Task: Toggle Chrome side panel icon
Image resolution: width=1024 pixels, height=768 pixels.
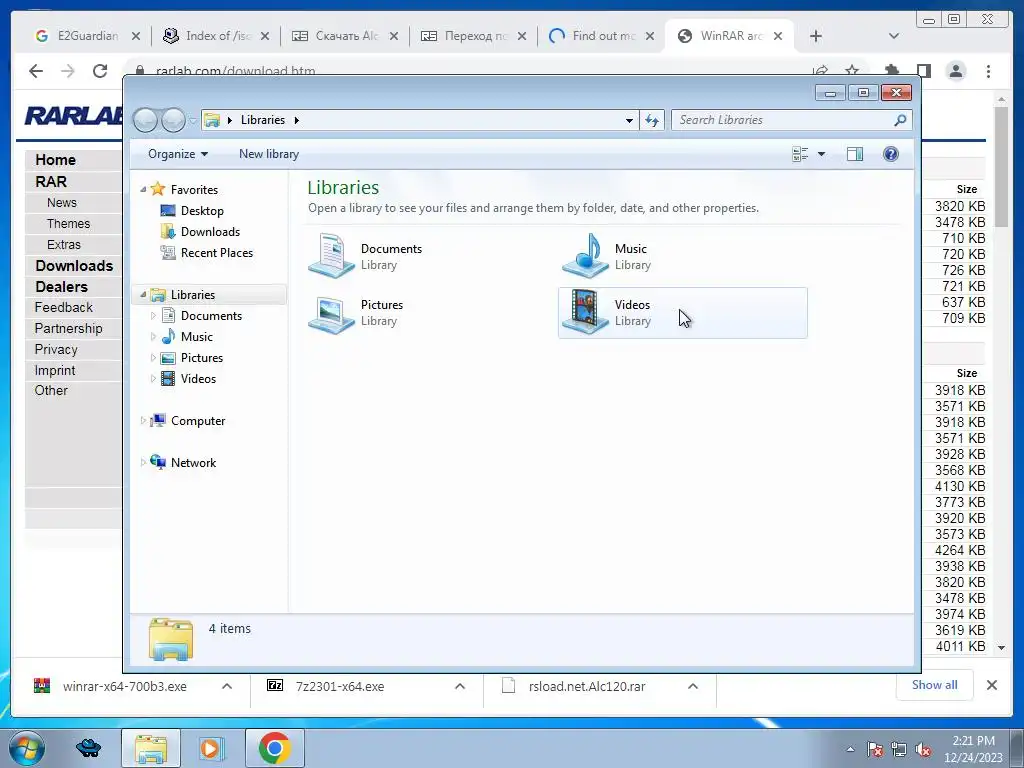Action: pos(923,71)
